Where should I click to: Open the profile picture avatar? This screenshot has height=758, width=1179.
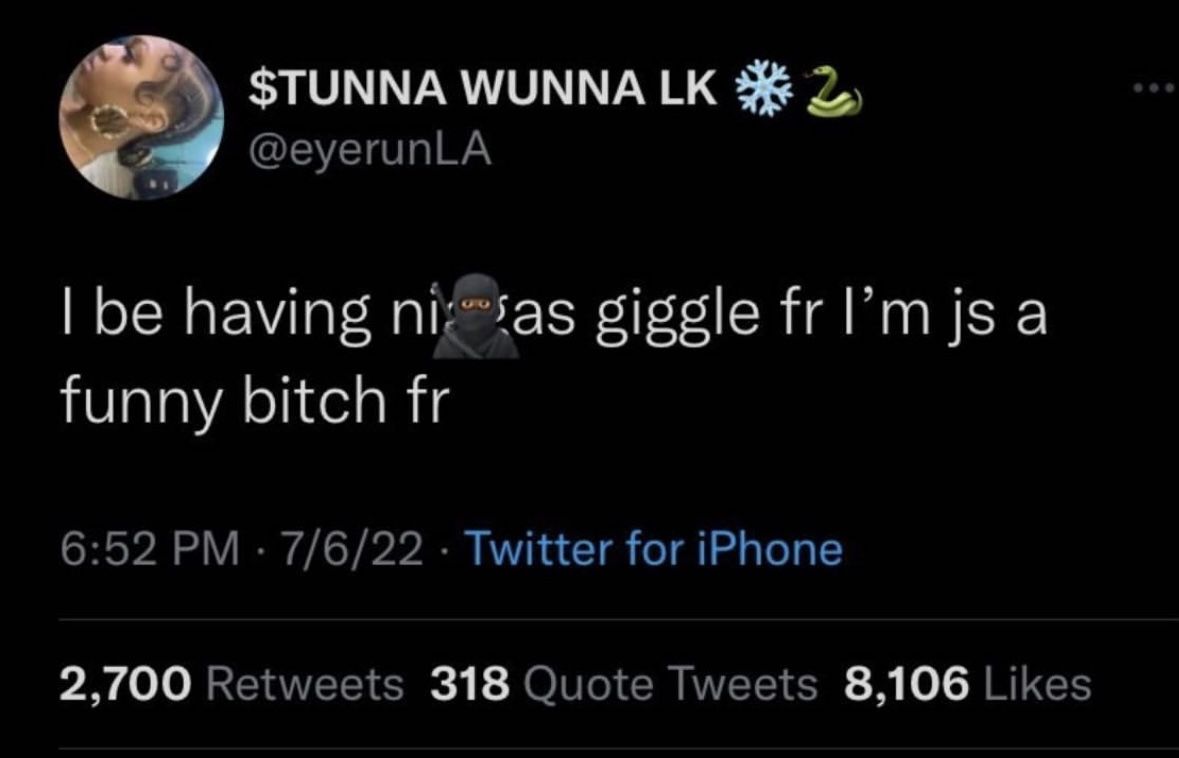(x=140, y=118)
